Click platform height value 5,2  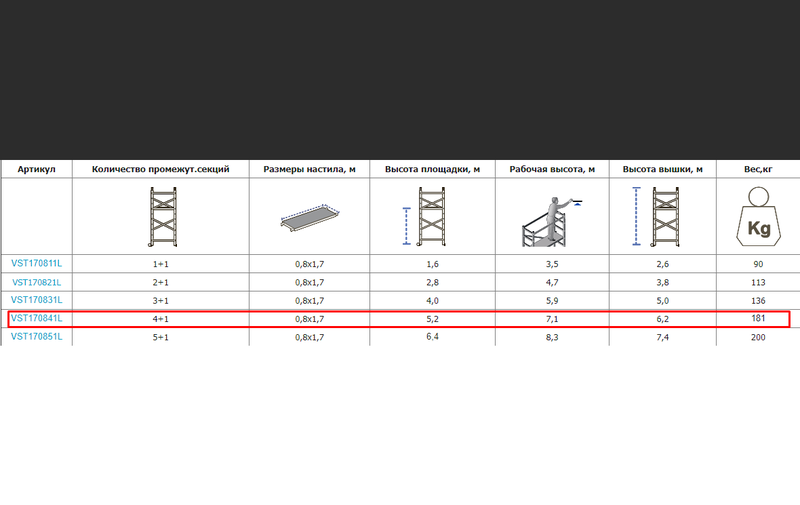click(432, 319)
